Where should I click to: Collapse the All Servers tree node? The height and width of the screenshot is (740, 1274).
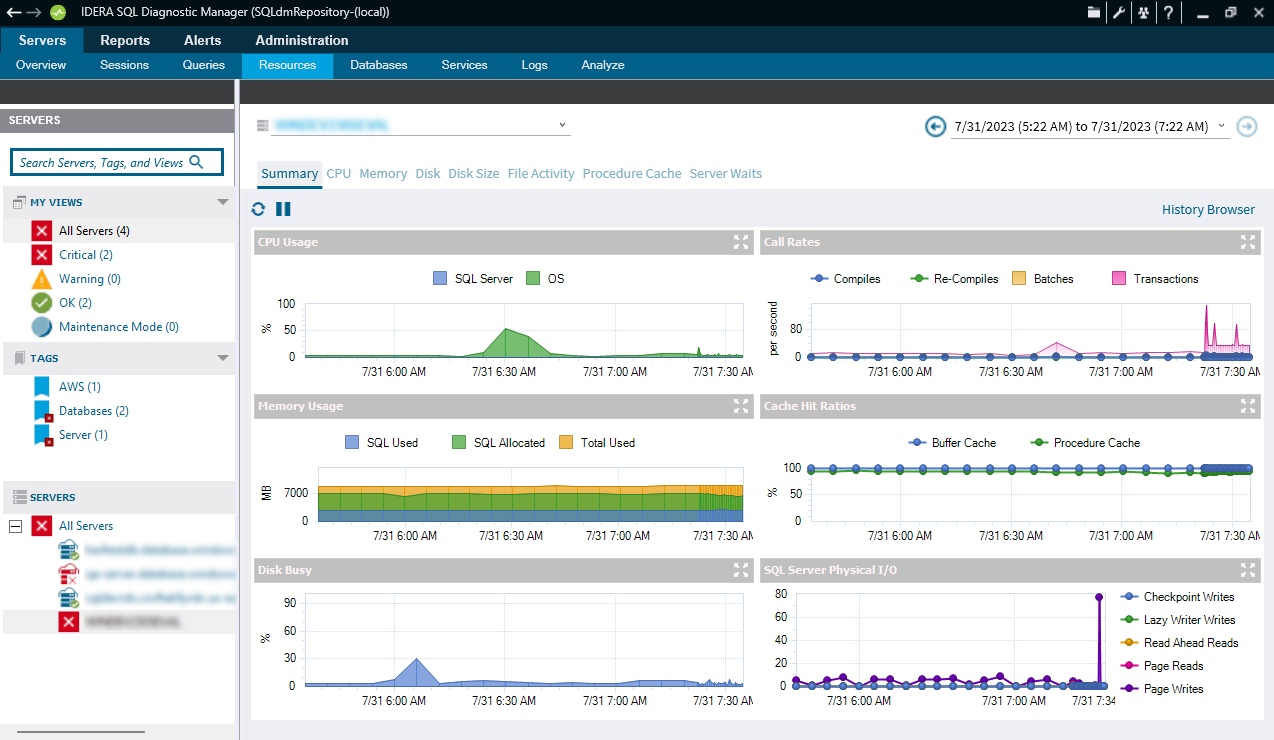15,526
